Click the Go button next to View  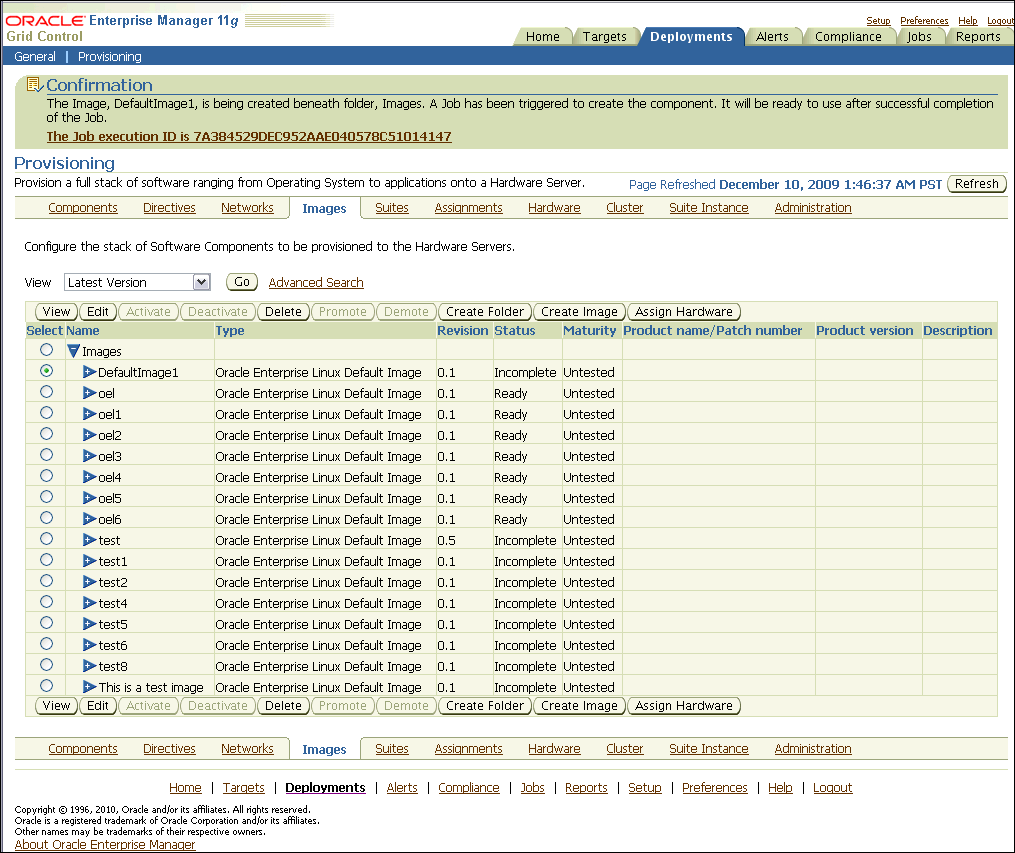242,282
